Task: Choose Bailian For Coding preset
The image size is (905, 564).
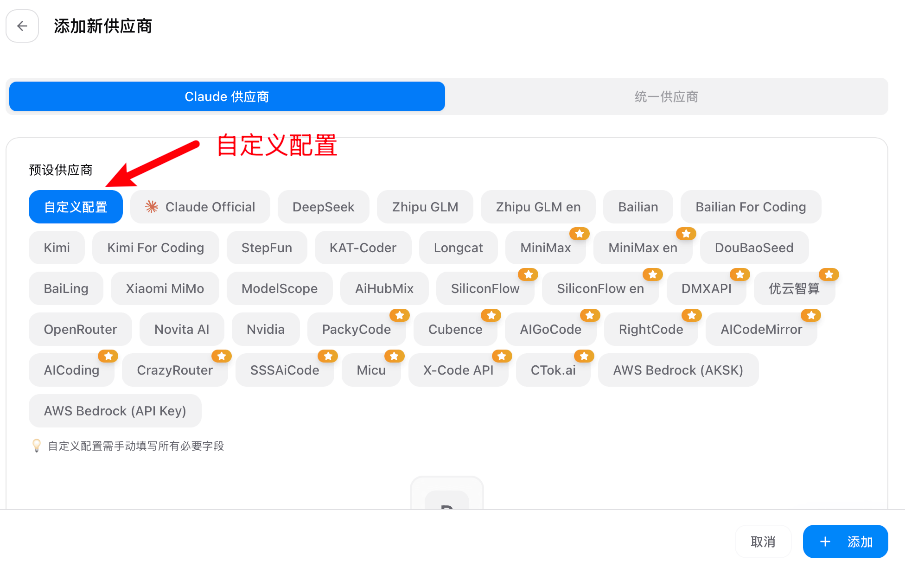Action: (750, 207)
